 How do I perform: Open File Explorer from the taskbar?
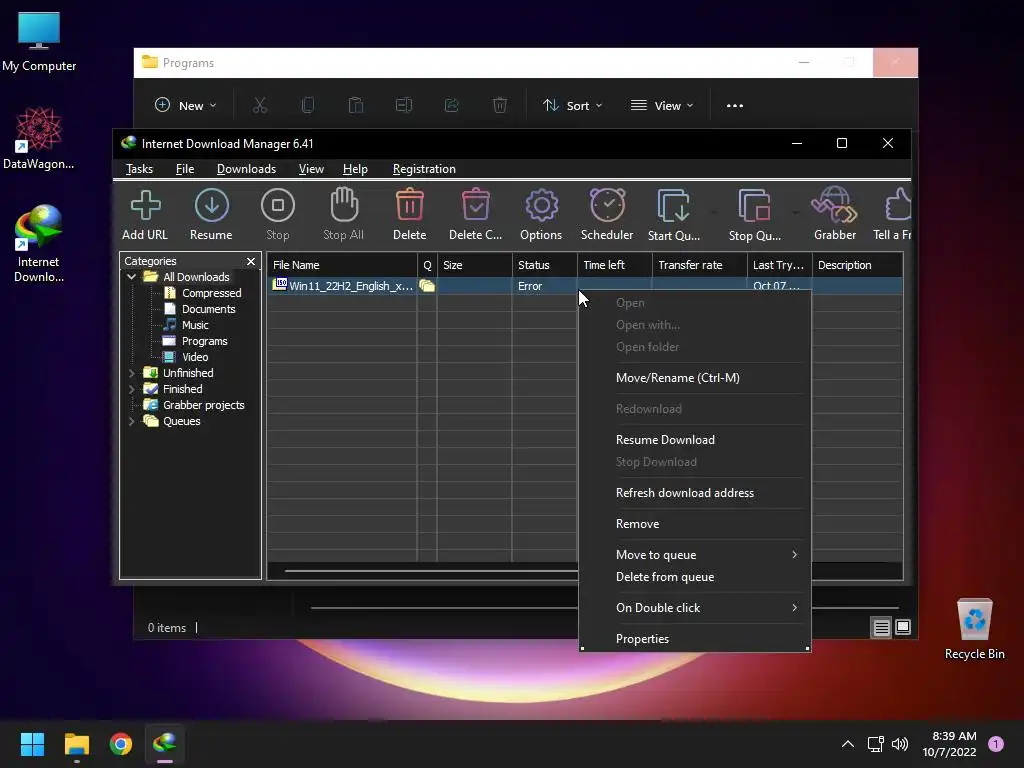coord(76,744)
